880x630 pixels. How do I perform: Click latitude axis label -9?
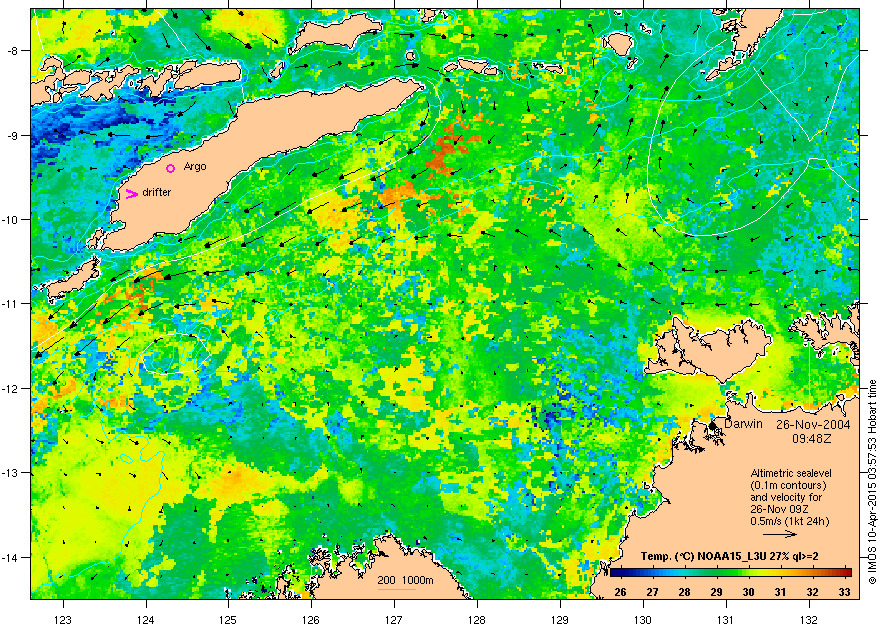[x=12, y=135]
